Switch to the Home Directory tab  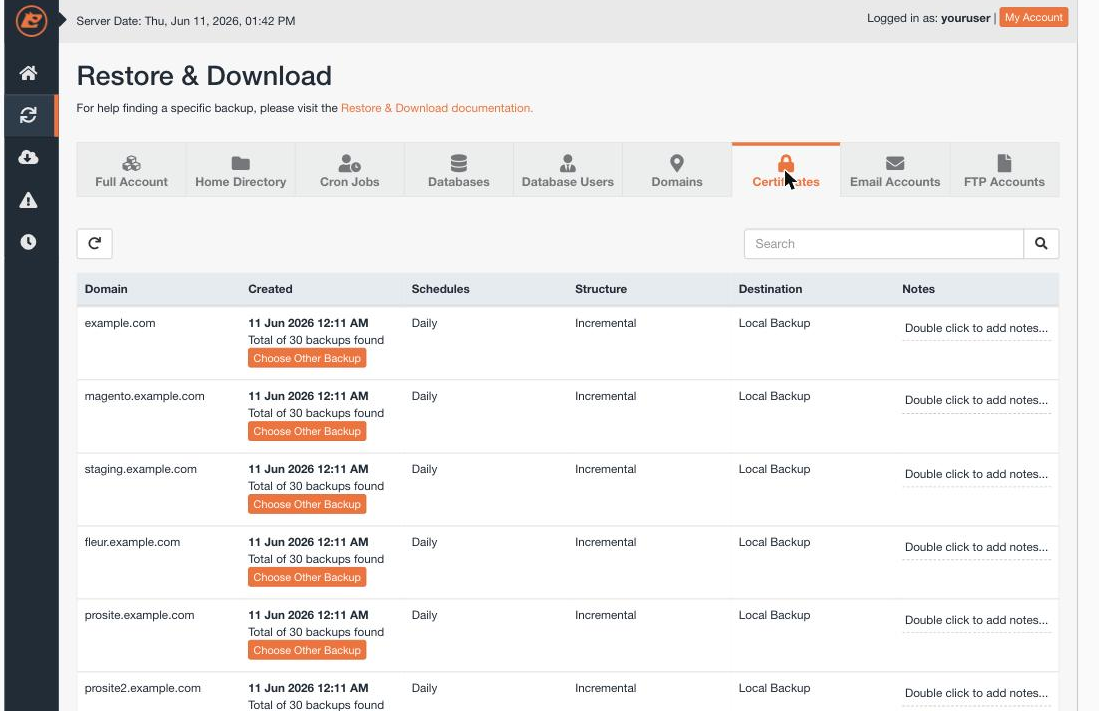pos(240,170)
